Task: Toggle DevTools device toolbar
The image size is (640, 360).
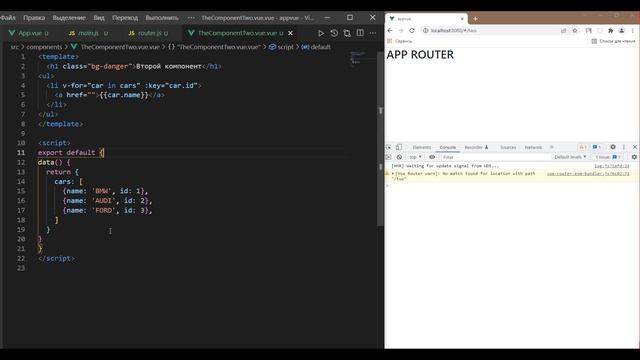Action: pyautogui.click(x=399, y=147)
